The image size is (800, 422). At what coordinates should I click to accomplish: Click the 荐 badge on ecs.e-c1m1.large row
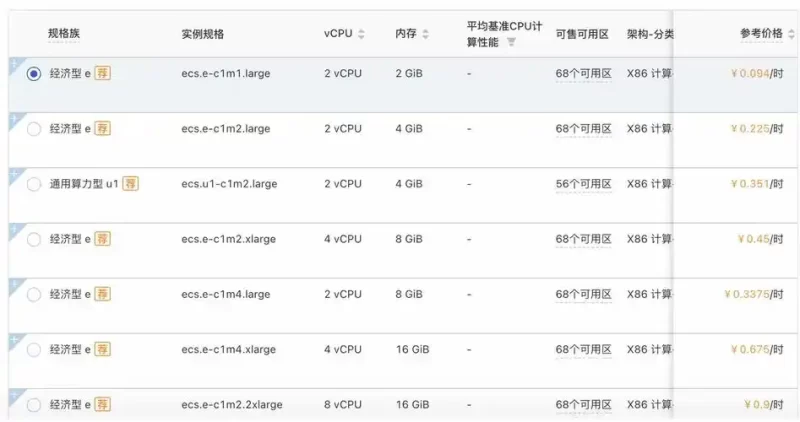pos(103,74)
